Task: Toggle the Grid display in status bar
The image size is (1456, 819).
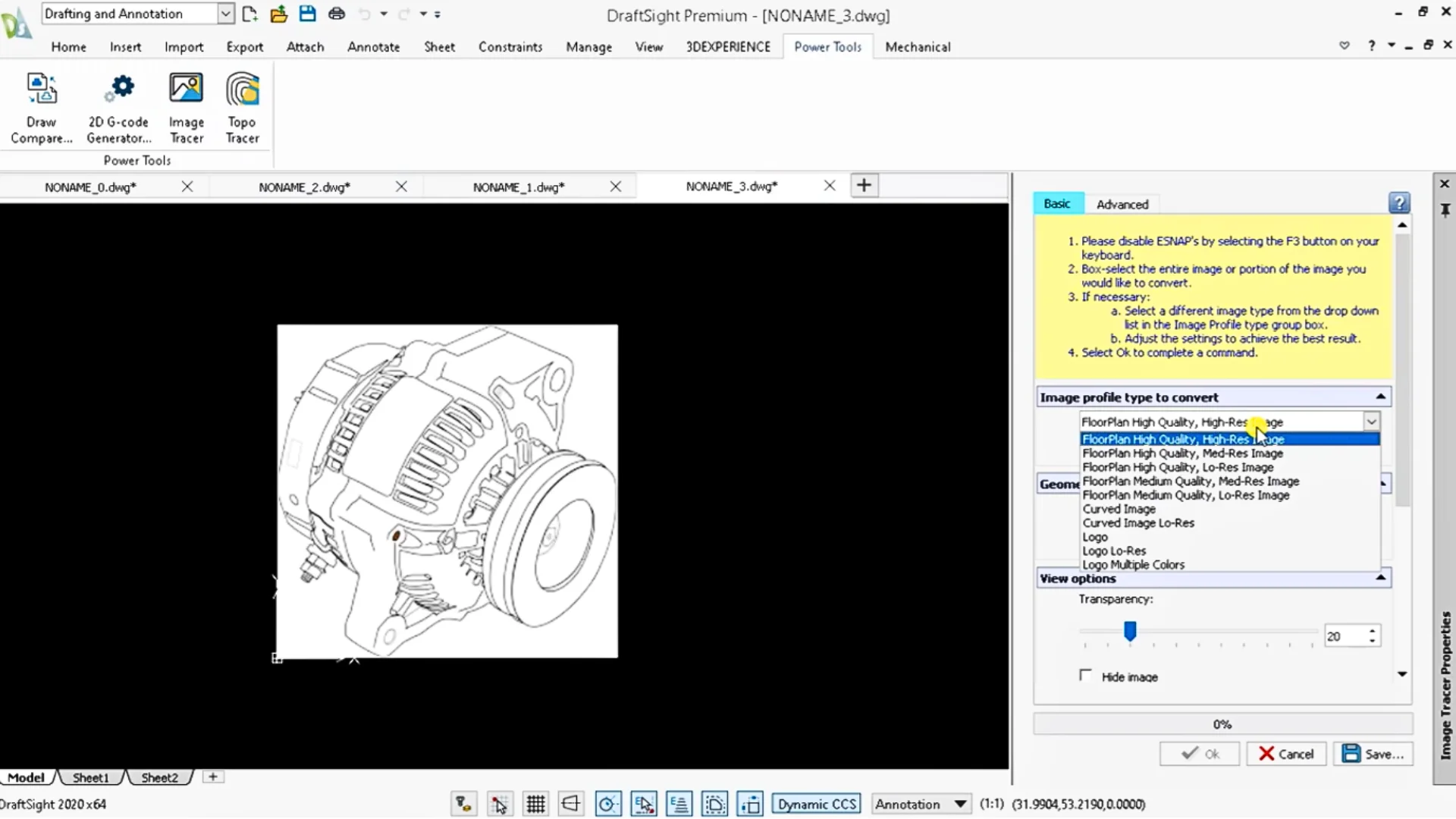Action: (x=536, y=804)
